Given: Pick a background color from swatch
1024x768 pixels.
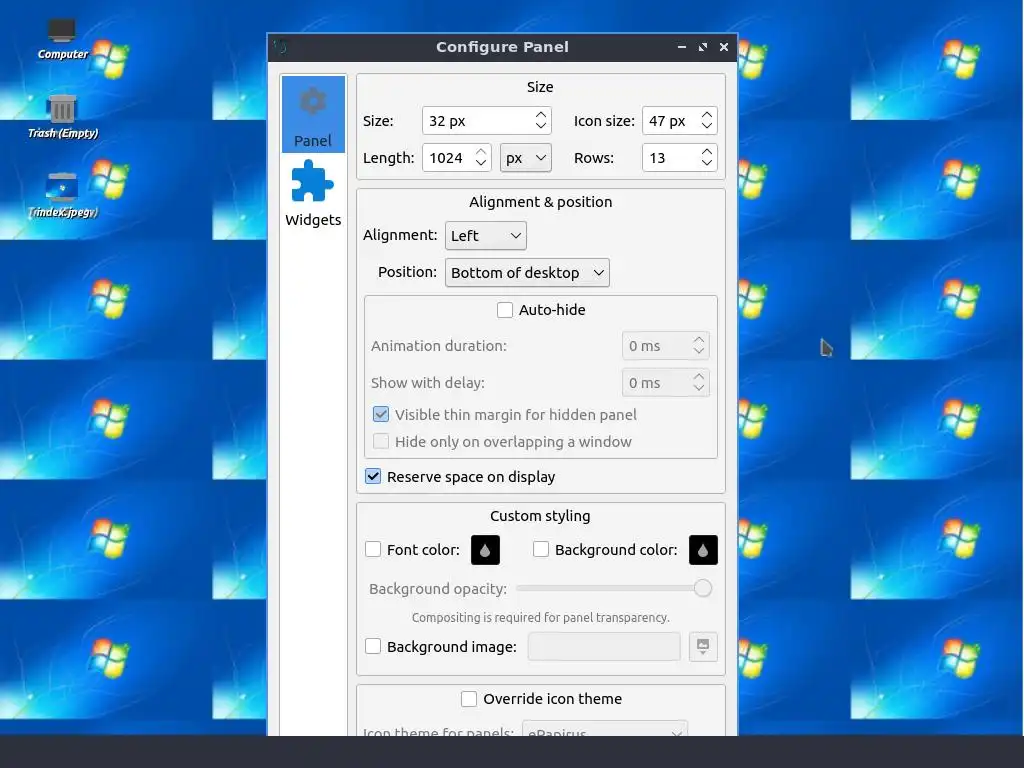Looking at the screenshot, I should click(x=703, y=550).
